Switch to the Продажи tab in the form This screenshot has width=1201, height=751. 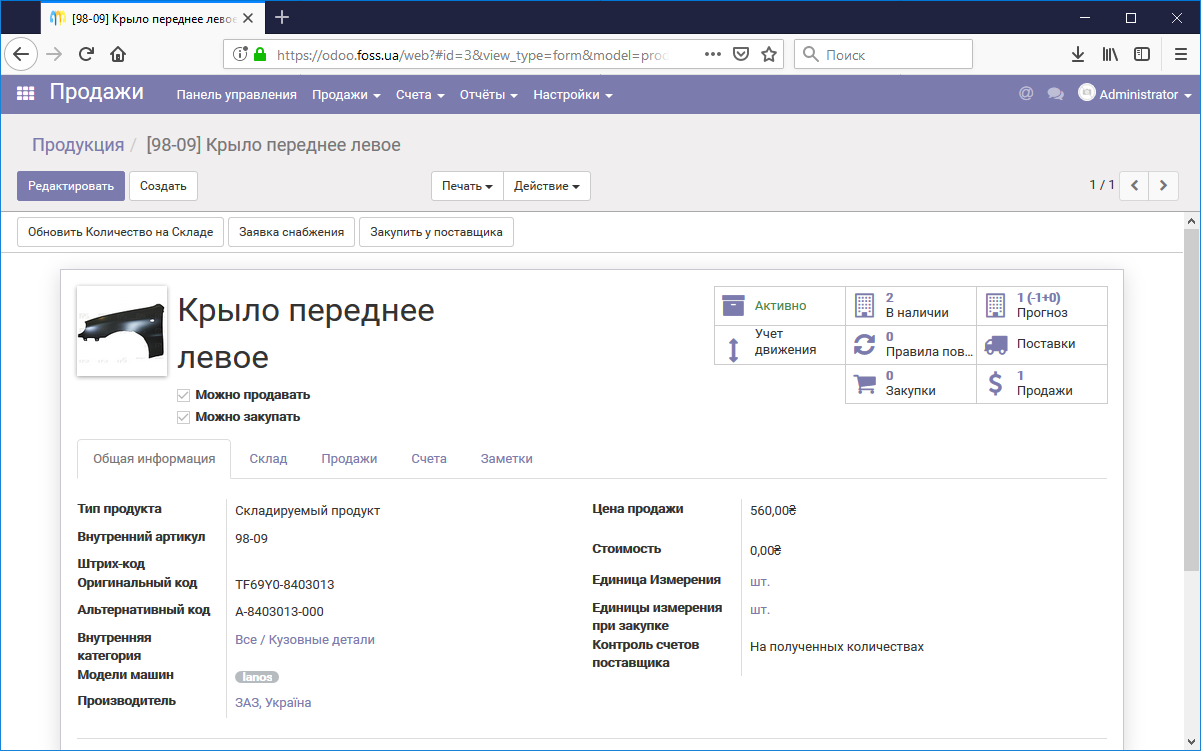coord(349,459)
